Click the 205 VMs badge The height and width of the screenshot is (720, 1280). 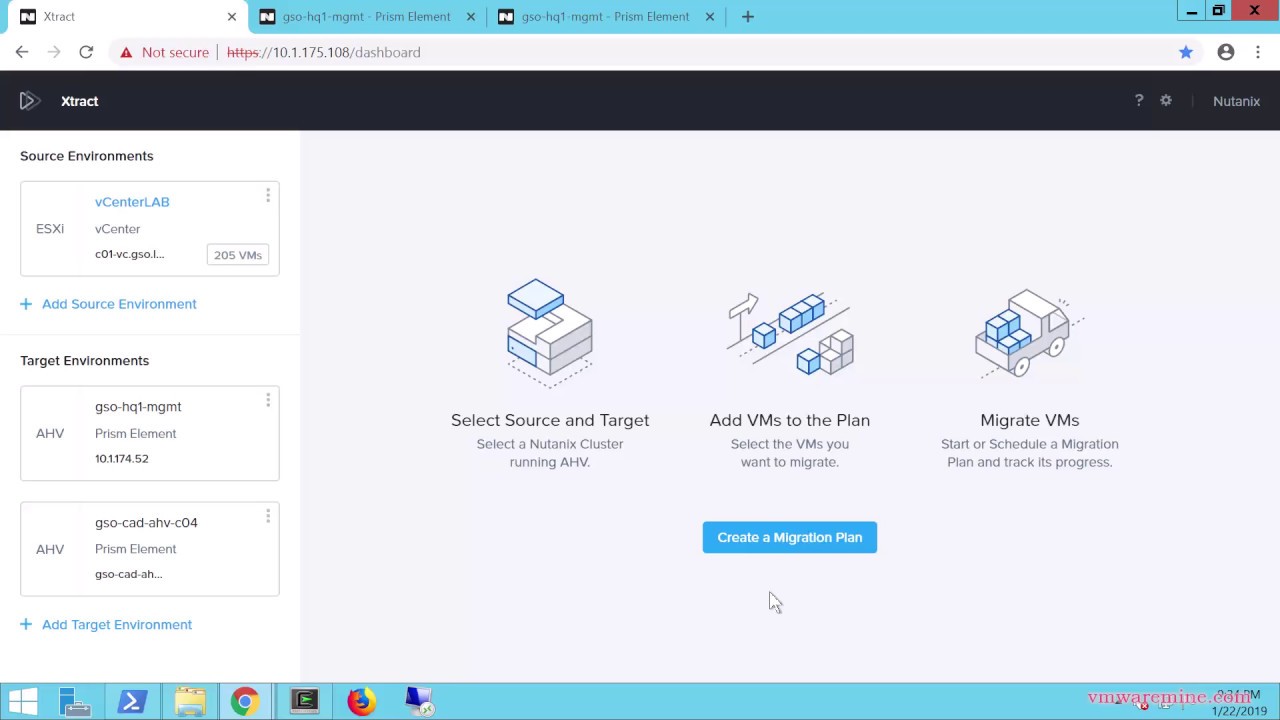click(x=238, y=255)
